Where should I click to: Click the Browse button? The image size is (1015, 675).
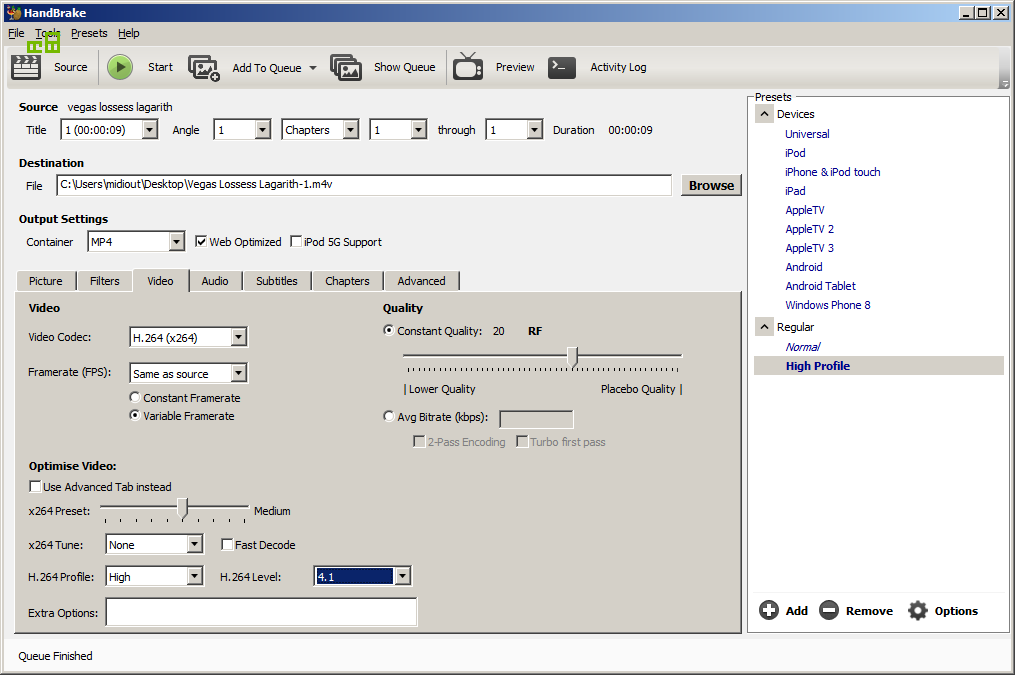[711, 186]
